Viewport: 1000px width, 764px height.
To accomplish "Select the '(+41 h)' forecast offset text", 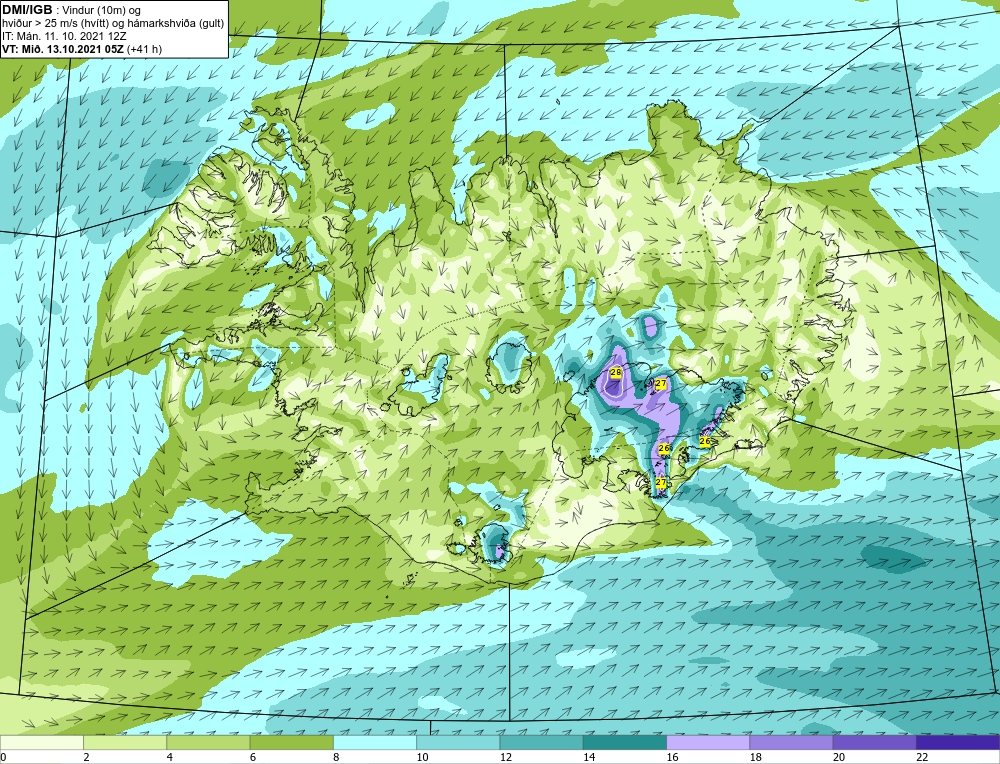I will pyautogui.click(x=145, y=49).
